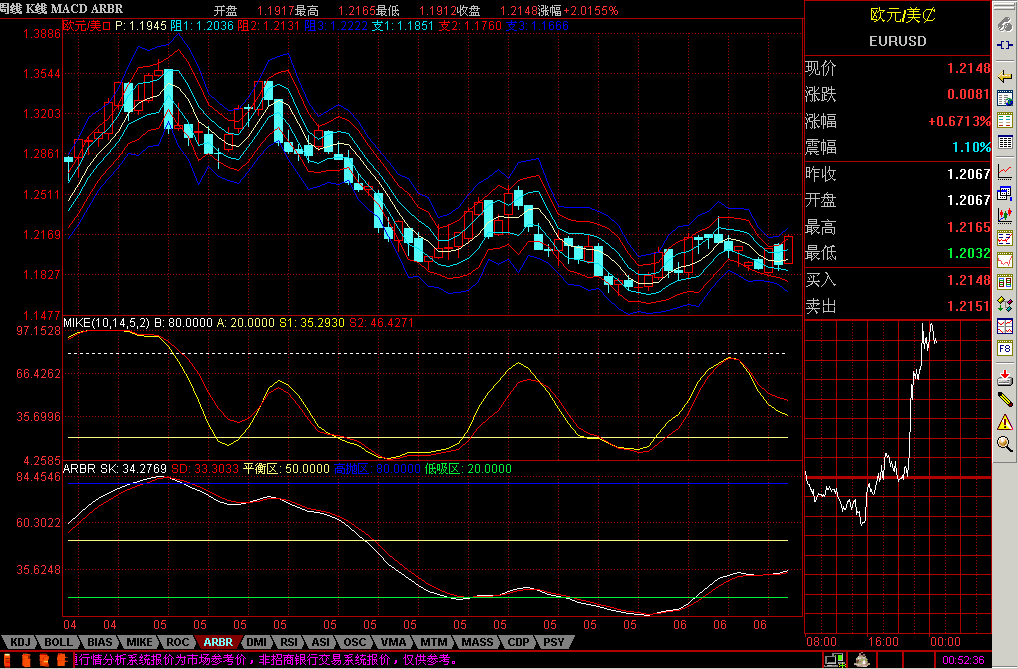Open the DMI indicator tab
This screenshot has width=1018, height=669.
click(256, 642)
